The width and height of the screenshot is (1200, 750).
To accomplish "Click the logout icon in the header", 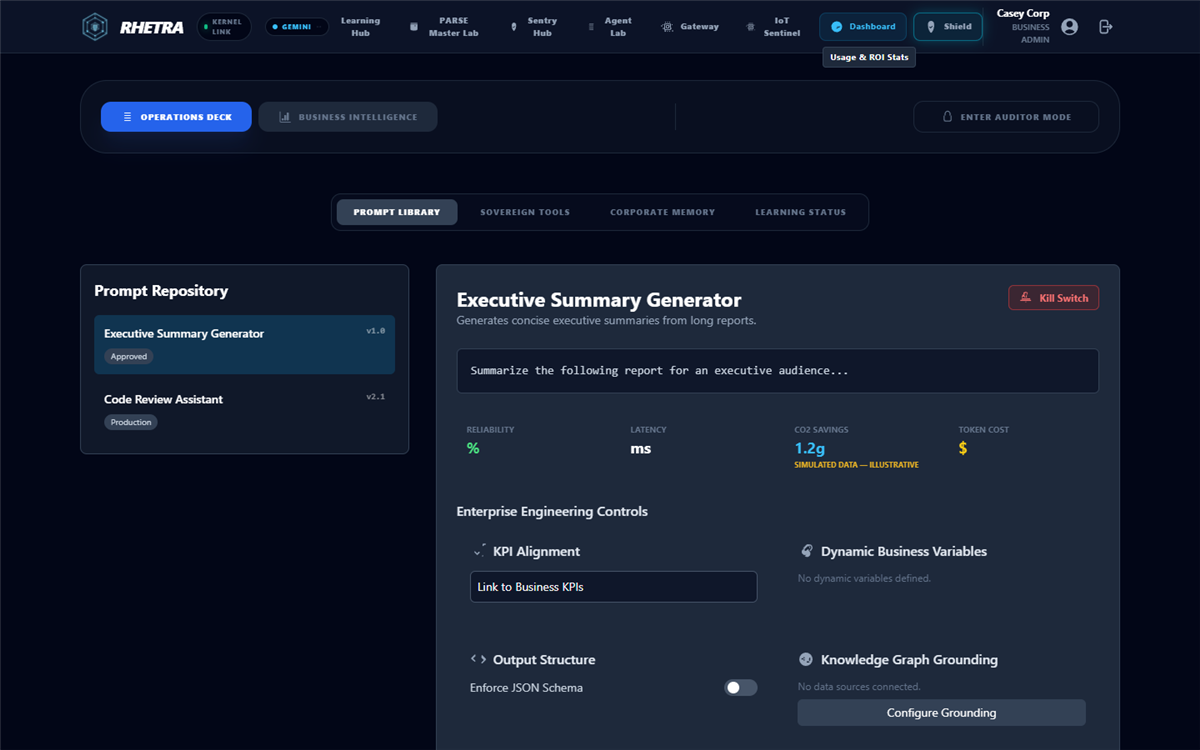I will coord(1106,27).
